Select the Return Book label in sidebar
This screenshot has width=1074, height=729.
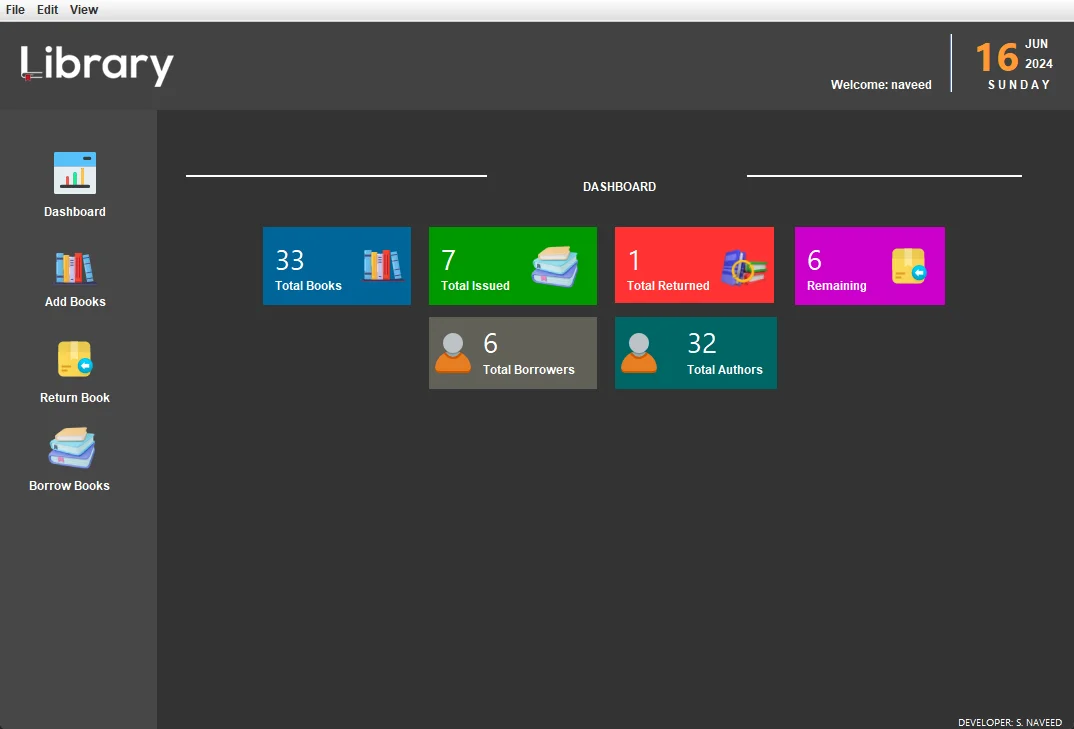(x=75, y=397)
